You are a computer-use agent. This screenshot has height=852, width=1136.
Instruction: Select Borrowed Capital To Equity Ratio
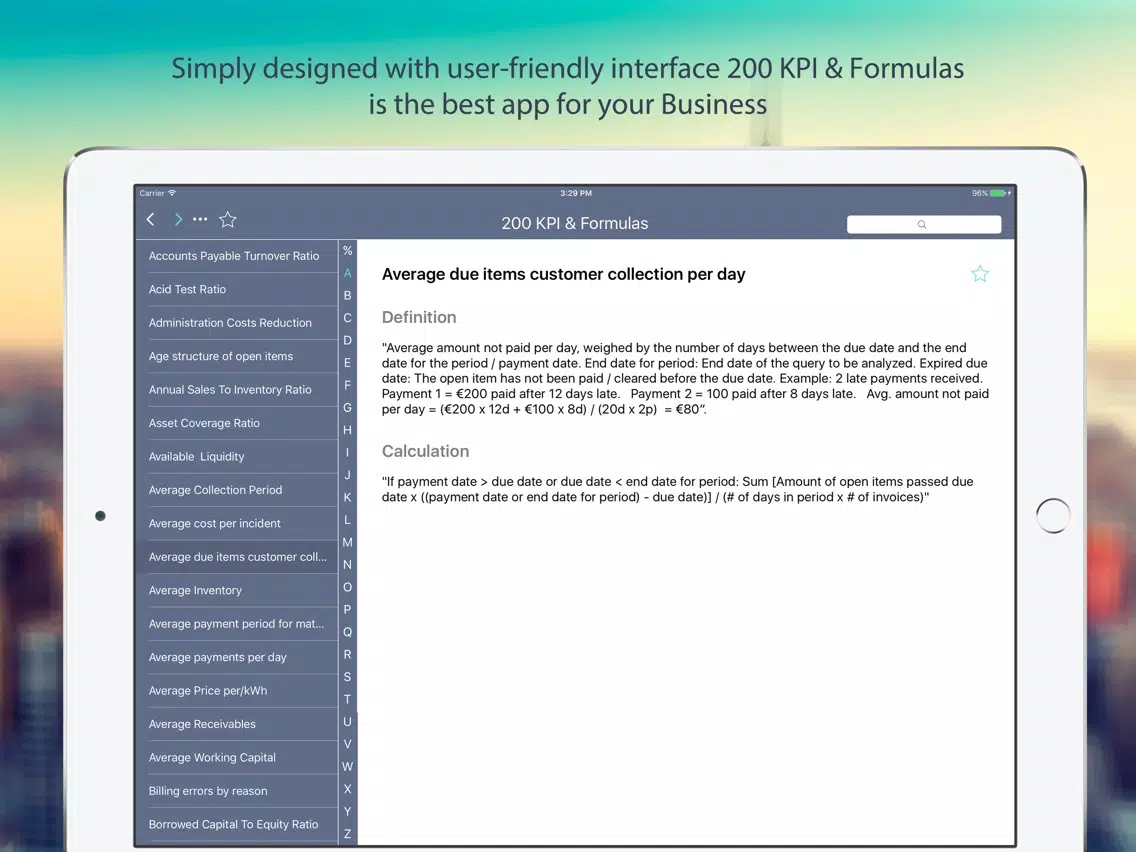(236, 824)
